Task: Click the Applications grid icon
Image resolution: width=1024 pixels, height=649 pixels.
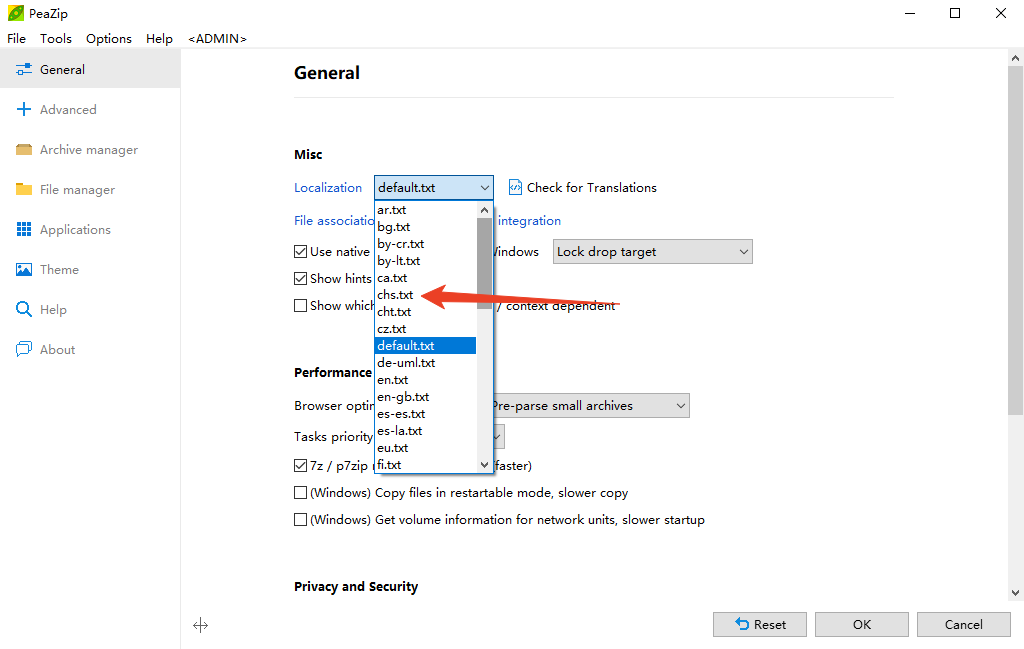Action: (x=24, y=229)
